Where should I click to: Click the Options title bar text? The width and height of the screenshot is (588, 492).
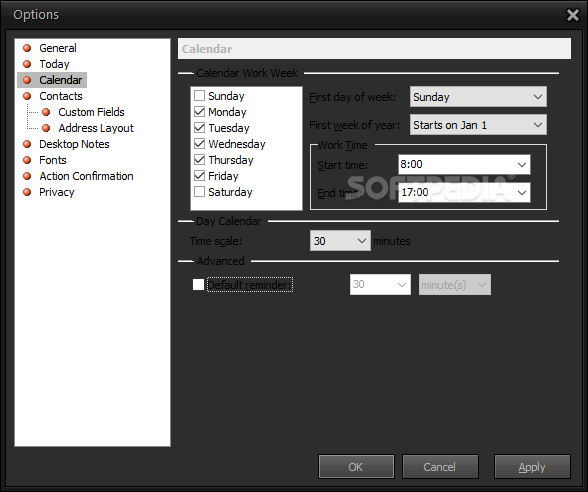click(x=36, y=15)
